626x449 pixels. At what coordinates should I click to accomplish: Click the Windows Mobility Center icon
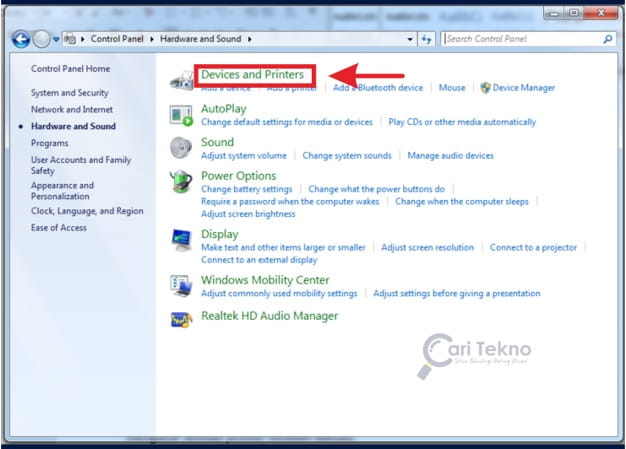[181, 286]
